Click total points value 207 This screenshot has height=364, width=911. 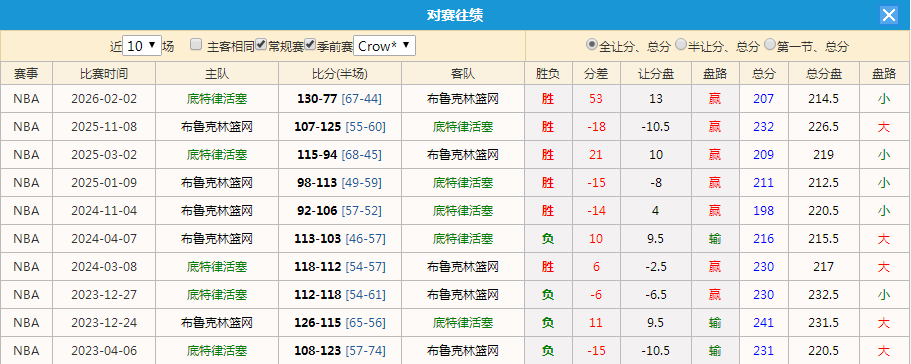tap(763, 99)
